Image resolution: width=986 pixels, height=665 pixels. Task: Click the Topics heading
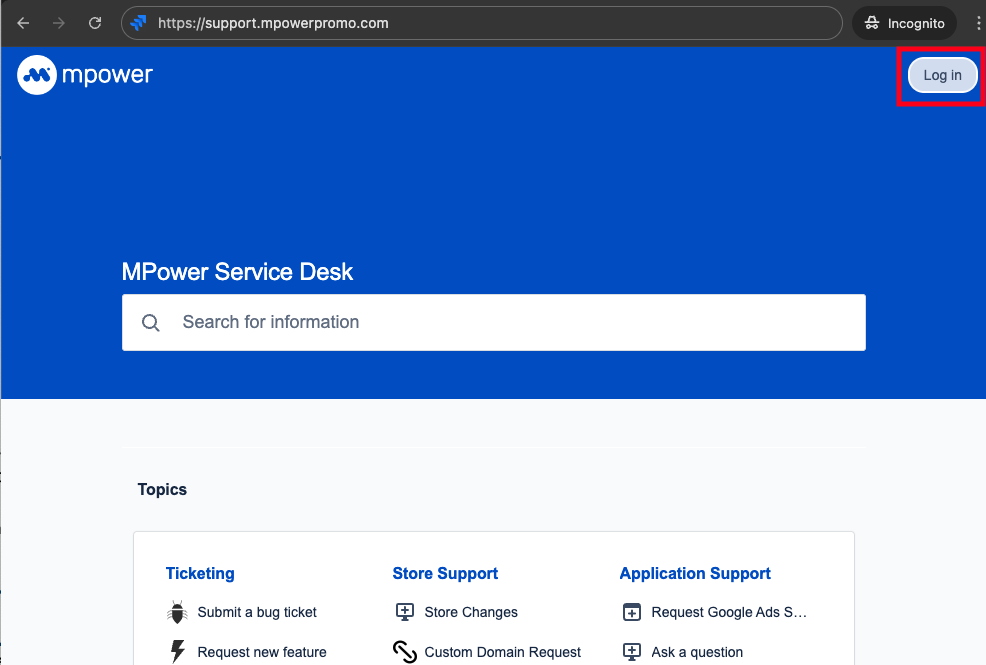(162, 490)
